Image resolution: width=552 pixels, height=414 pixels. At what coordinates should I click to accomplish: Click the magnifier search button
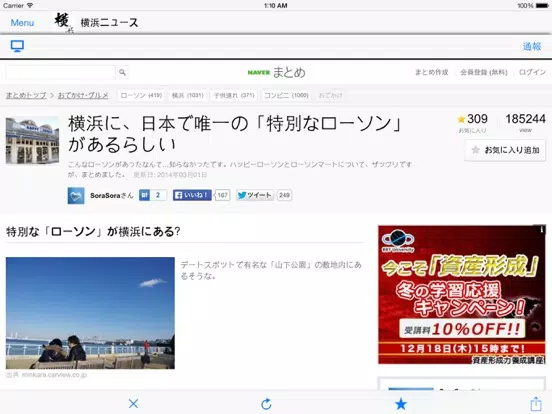[122, 72]
